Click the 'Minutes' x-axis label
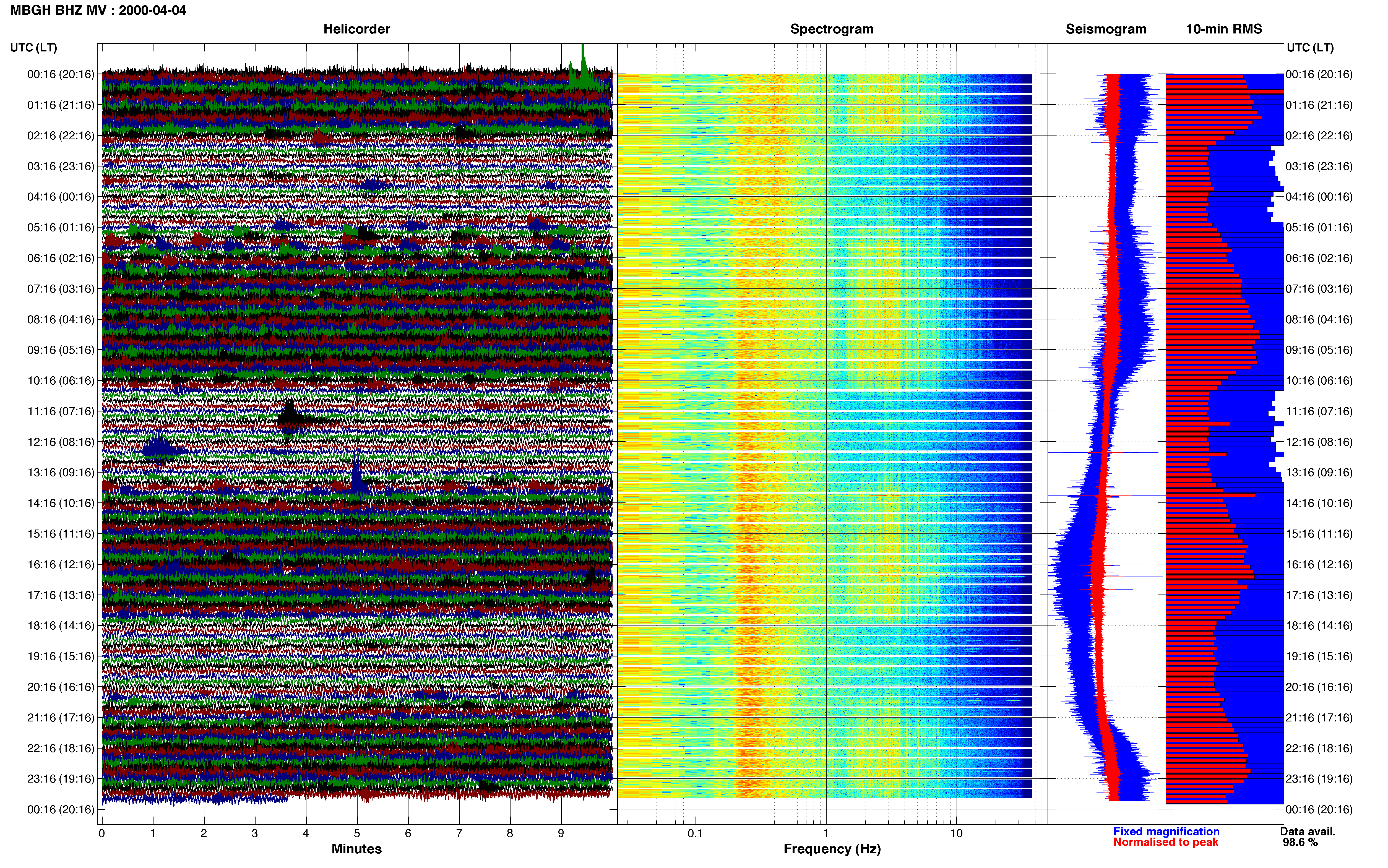The height and width of the screenshot is (868, 1388). click(356, 849)
